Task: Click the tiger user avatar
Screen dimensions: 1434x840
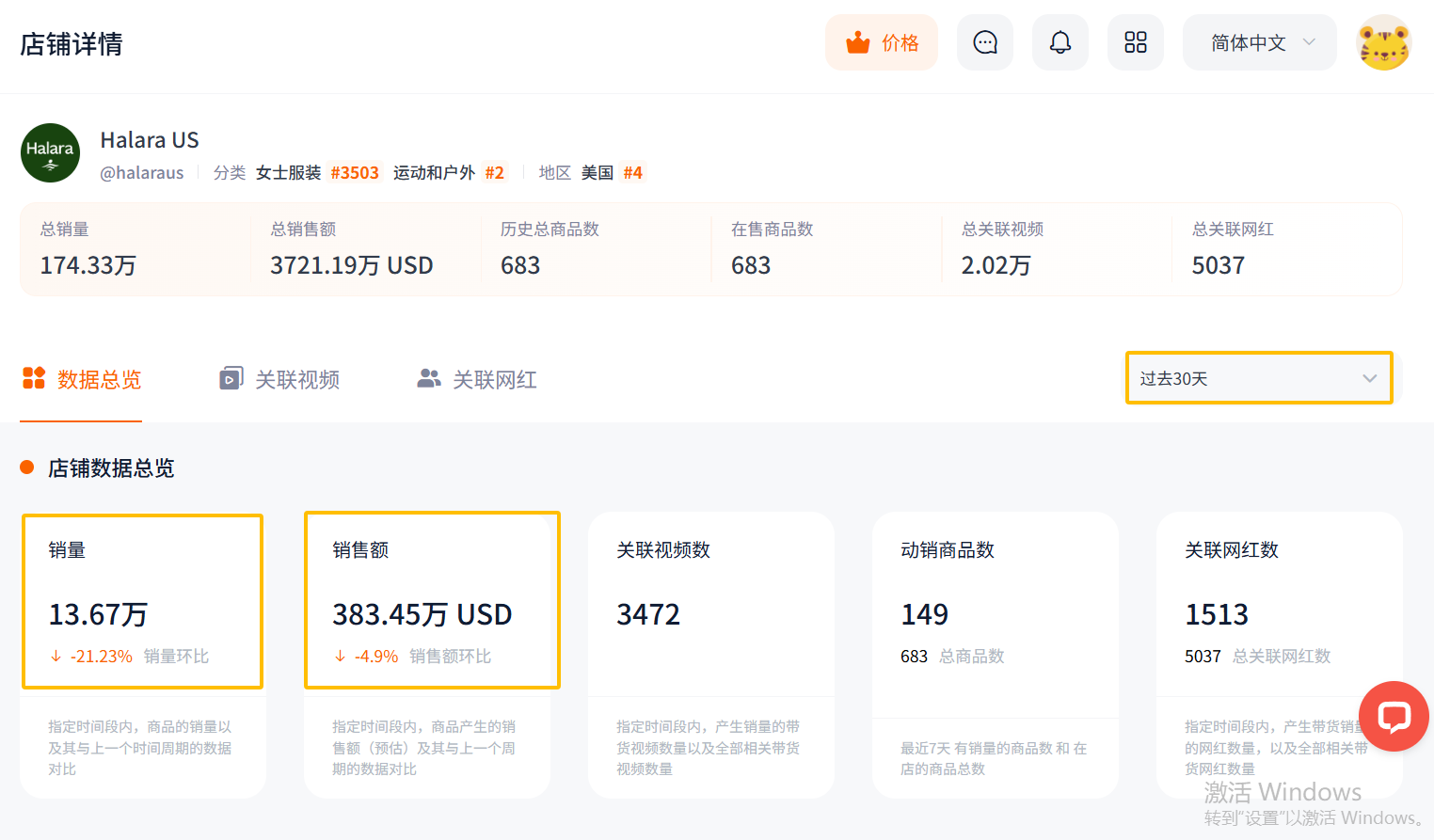Action: pyautogui.click(x=1383, y=43)
